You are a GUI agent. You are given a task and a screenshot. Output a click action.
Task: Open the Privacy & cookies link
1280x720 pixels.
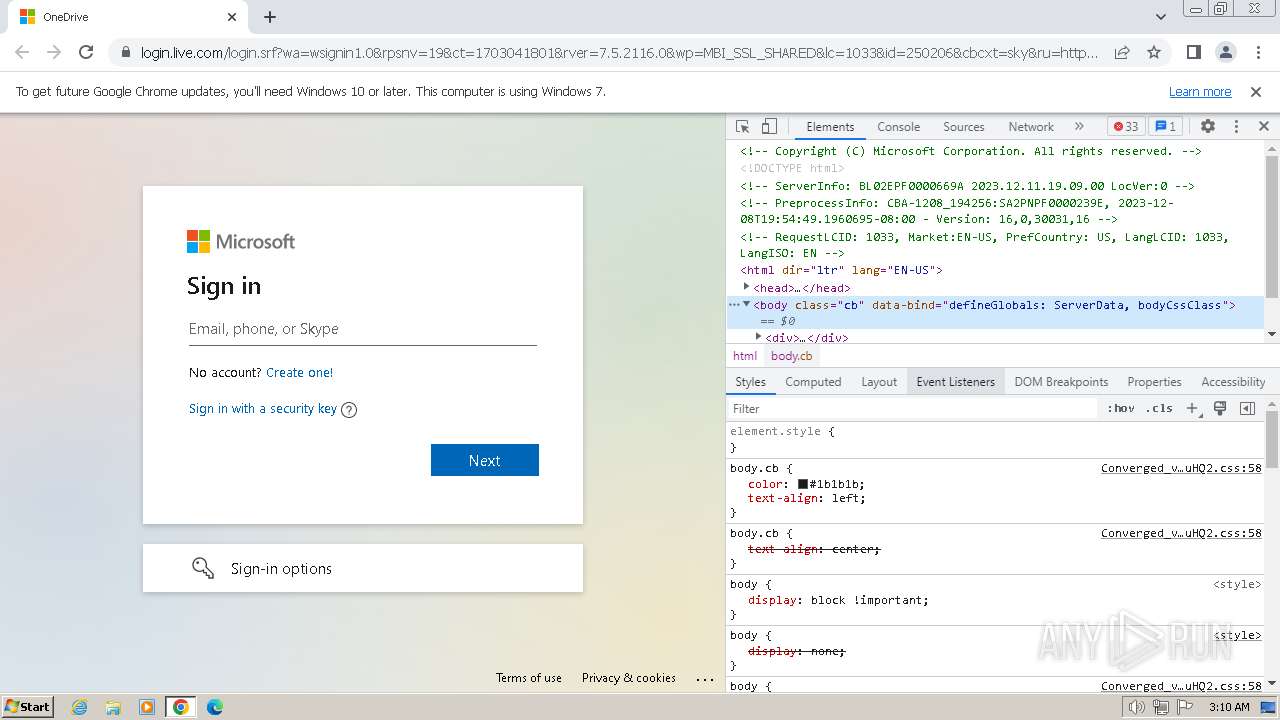point(629,678)
